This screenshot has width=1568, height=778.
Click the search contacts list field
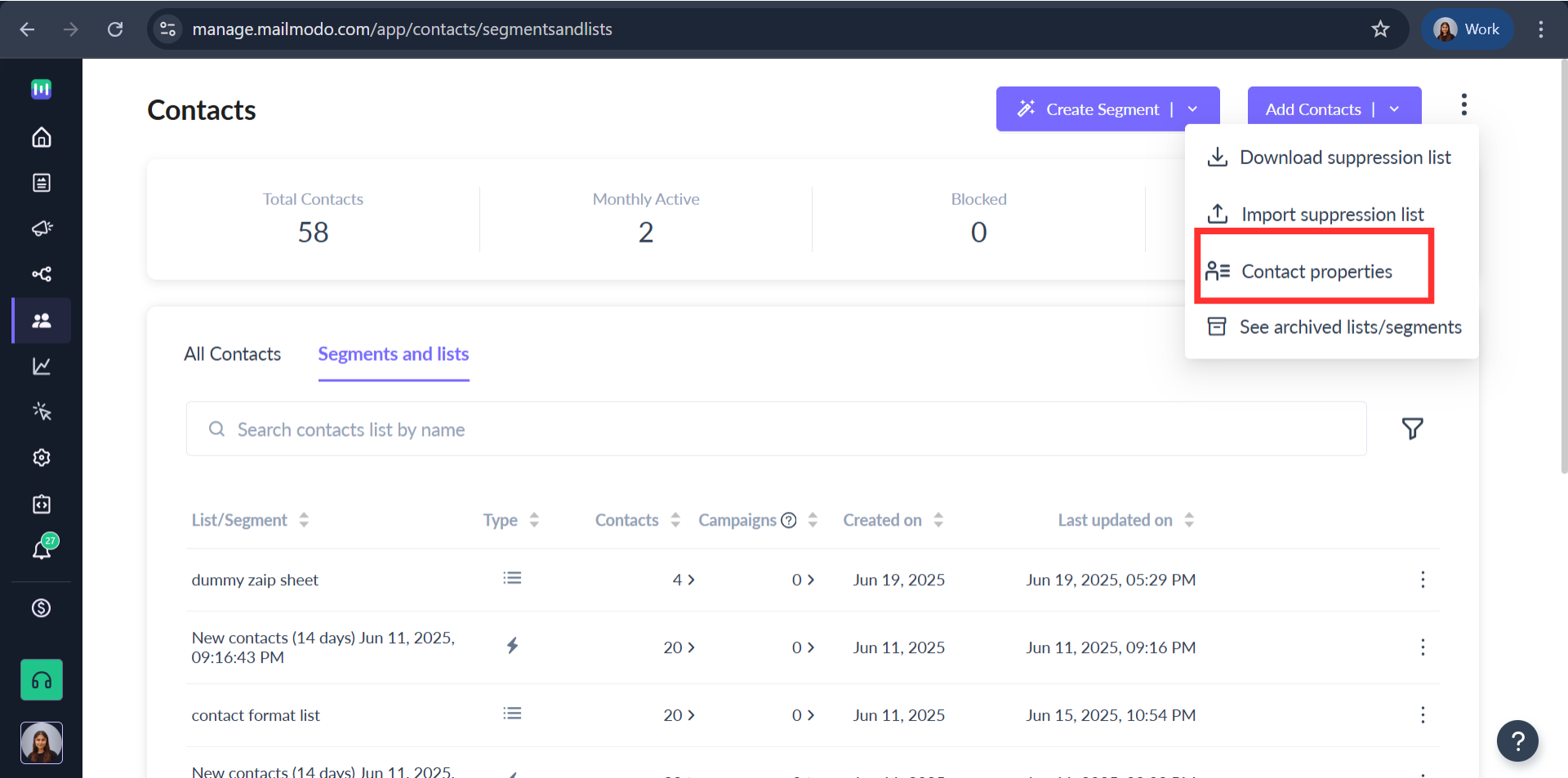776,429
